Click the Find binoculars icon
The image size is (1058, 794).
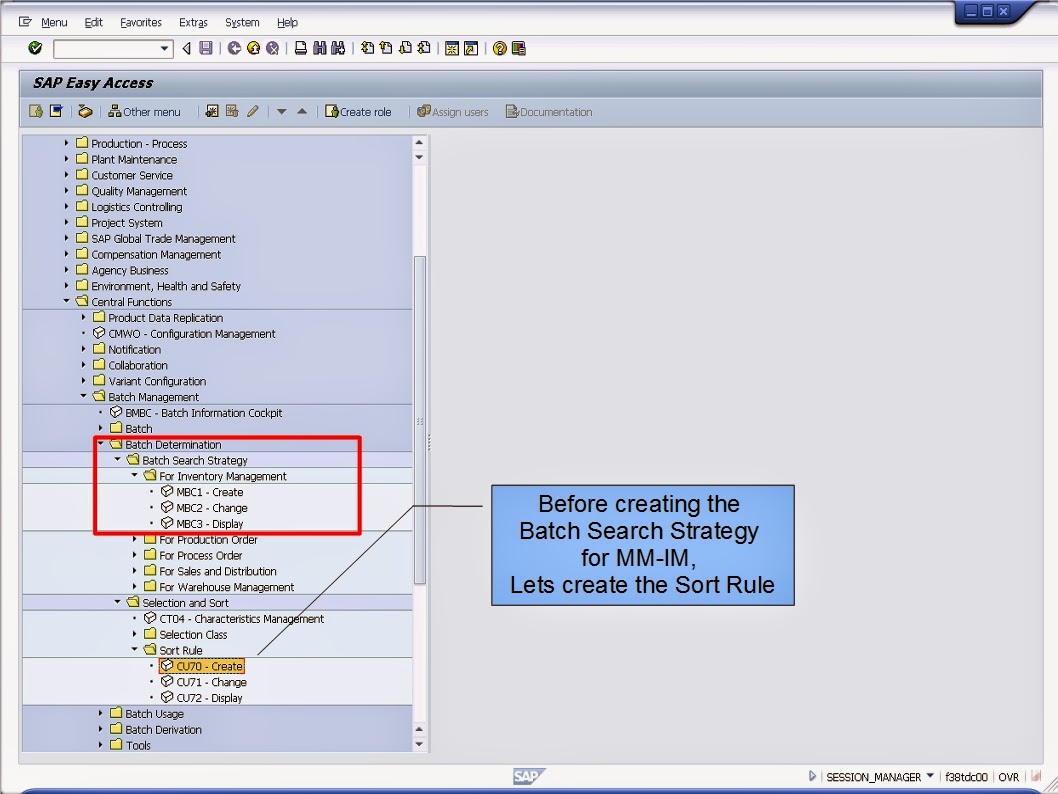(319, 48)
